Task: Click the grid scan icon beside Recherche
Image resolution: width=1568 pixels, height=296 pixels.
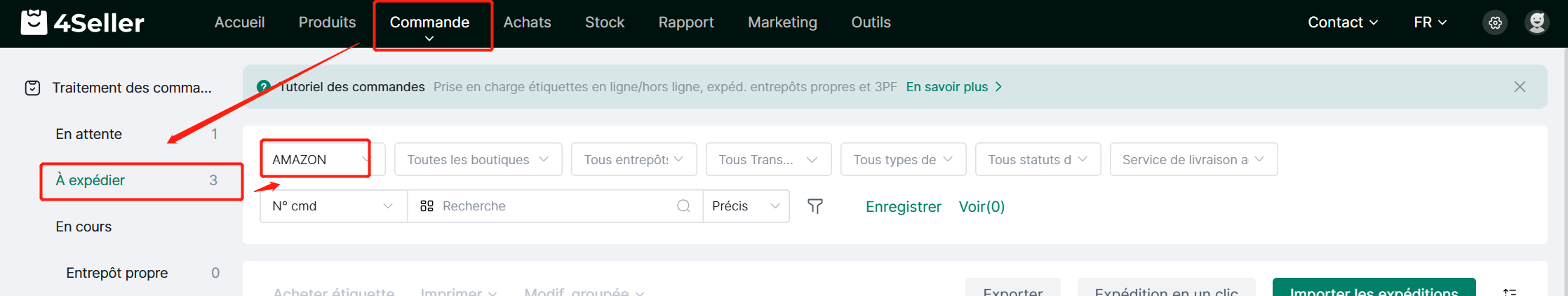Action: pos(427,206)
